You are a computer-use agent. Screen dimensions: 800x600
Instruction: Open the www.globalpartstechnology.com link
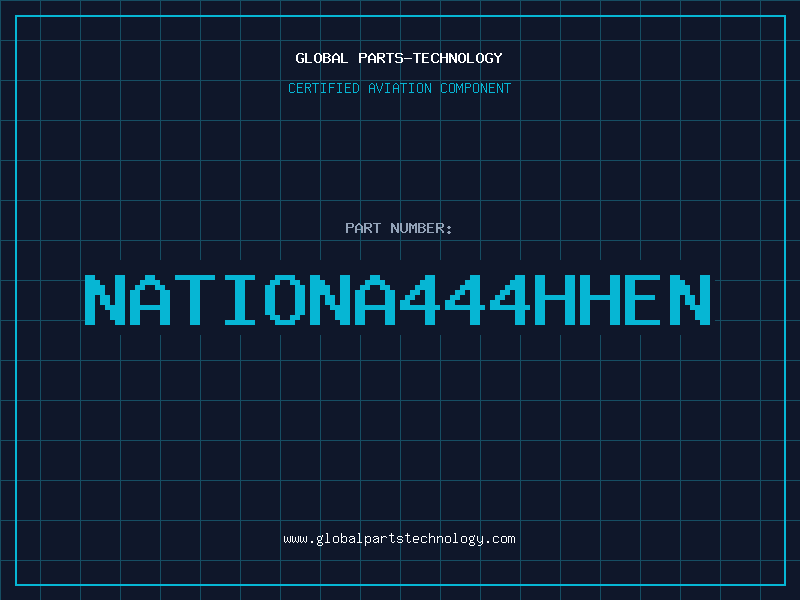399,539
